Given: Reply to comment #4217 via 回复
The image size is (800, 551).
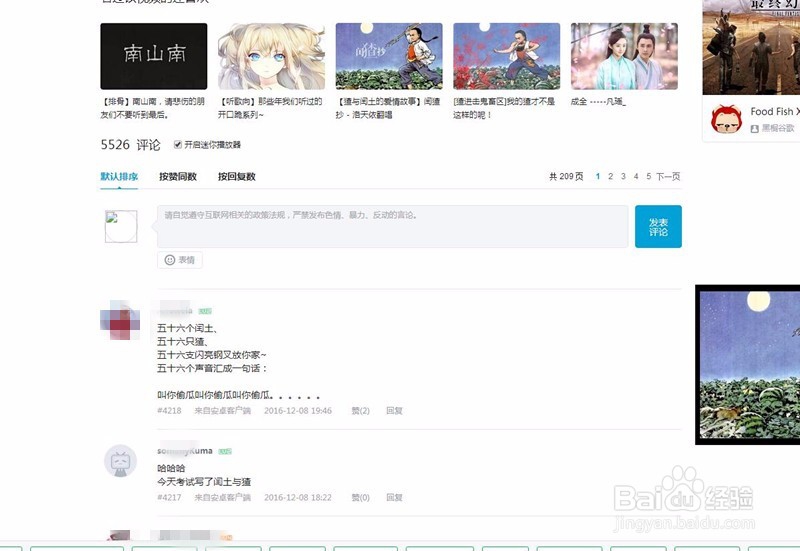Looking at the screenshot, I should coord(394,497).
